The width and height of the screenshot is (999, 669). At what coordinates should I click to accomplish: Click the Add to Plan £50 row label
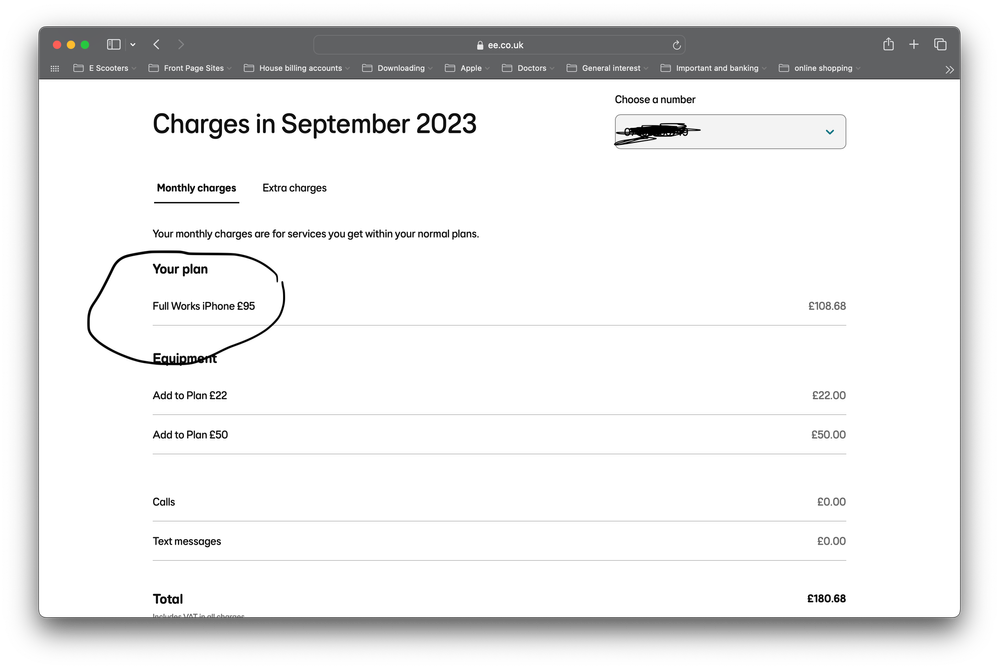tap(190, 435)
